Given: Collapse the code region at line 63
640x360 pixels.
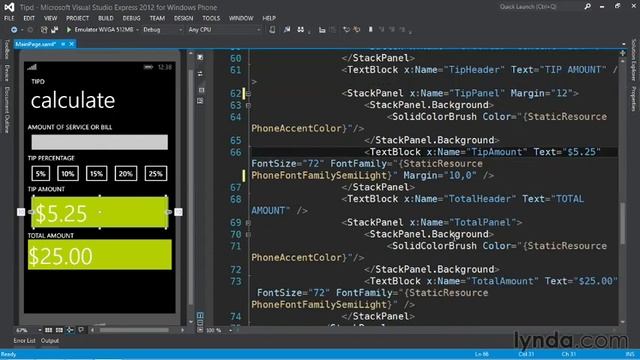Looking at the screenshot, I should click(248, 106).
